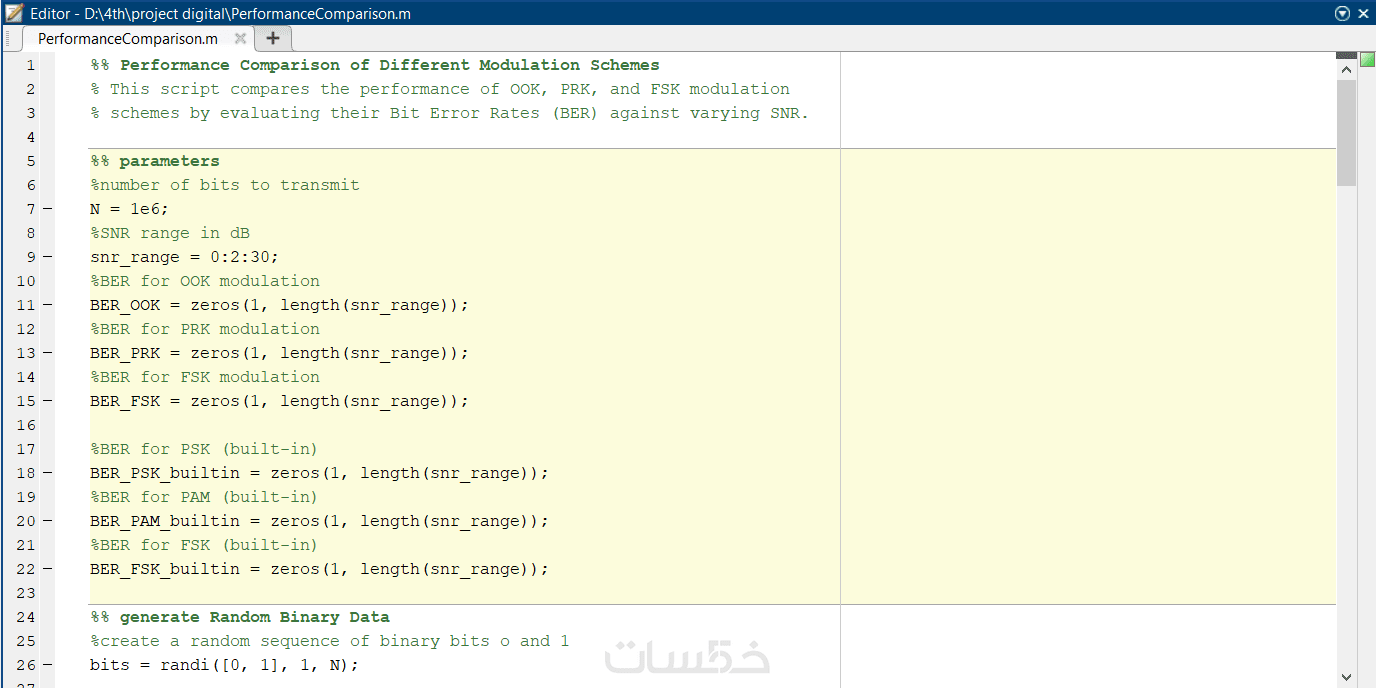Click the 'BER_PSK_builtin = zeros' line
The width and height of the screenshot is (1376, 688).
pos(320,473)
